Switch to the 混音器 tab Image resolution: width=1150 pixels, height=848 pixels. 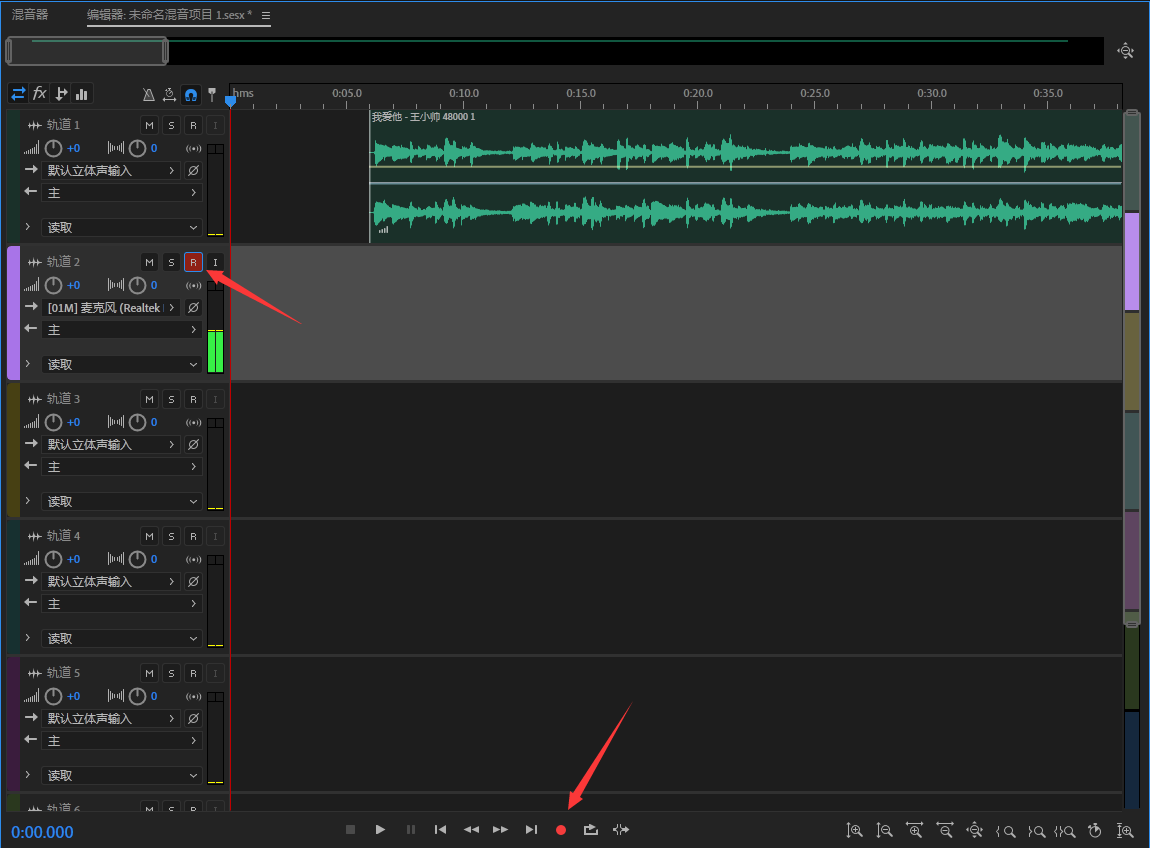pyautogui.click(x=30, y=15)
